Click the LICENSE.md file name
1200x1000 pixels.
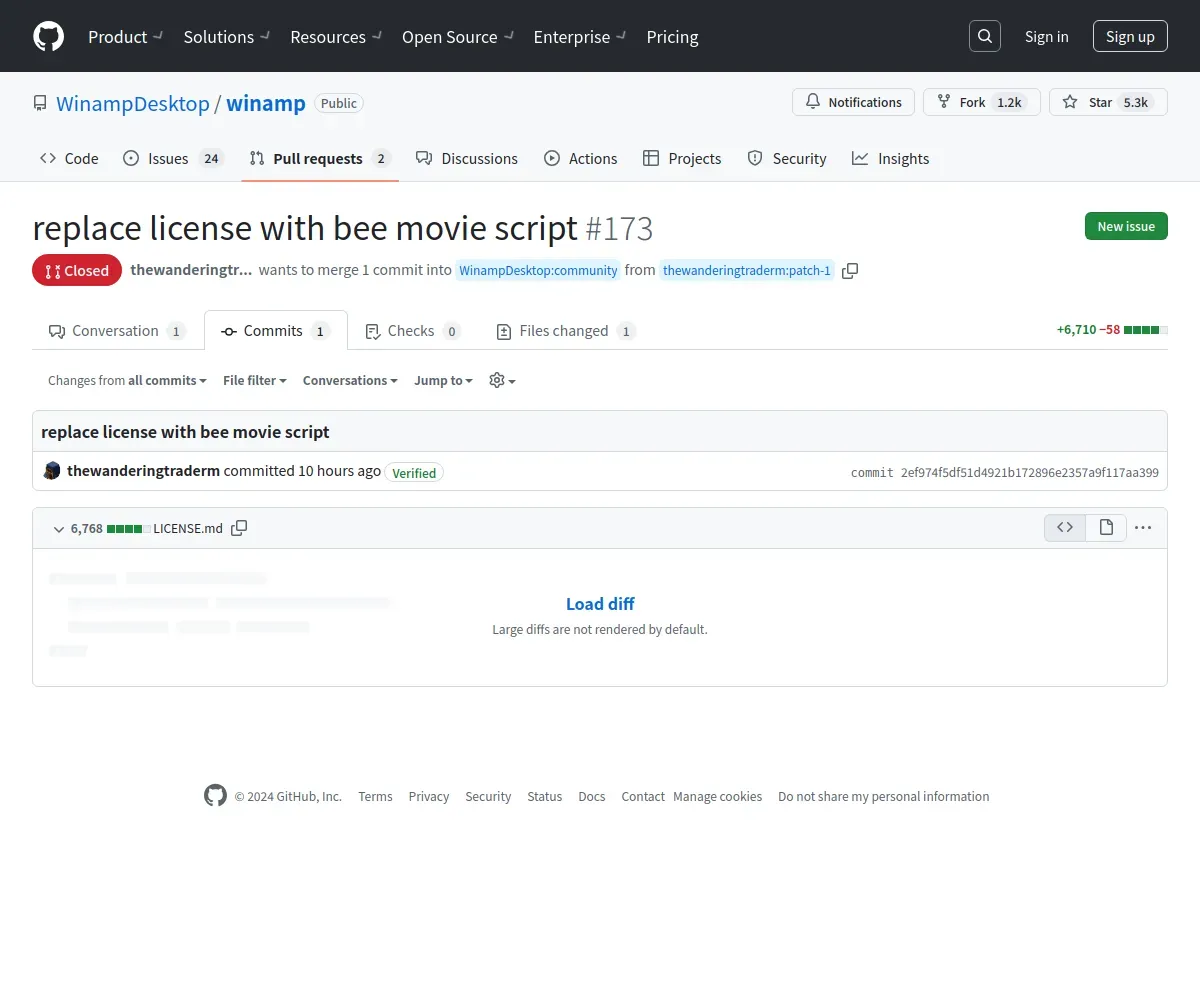coord(188,528)
